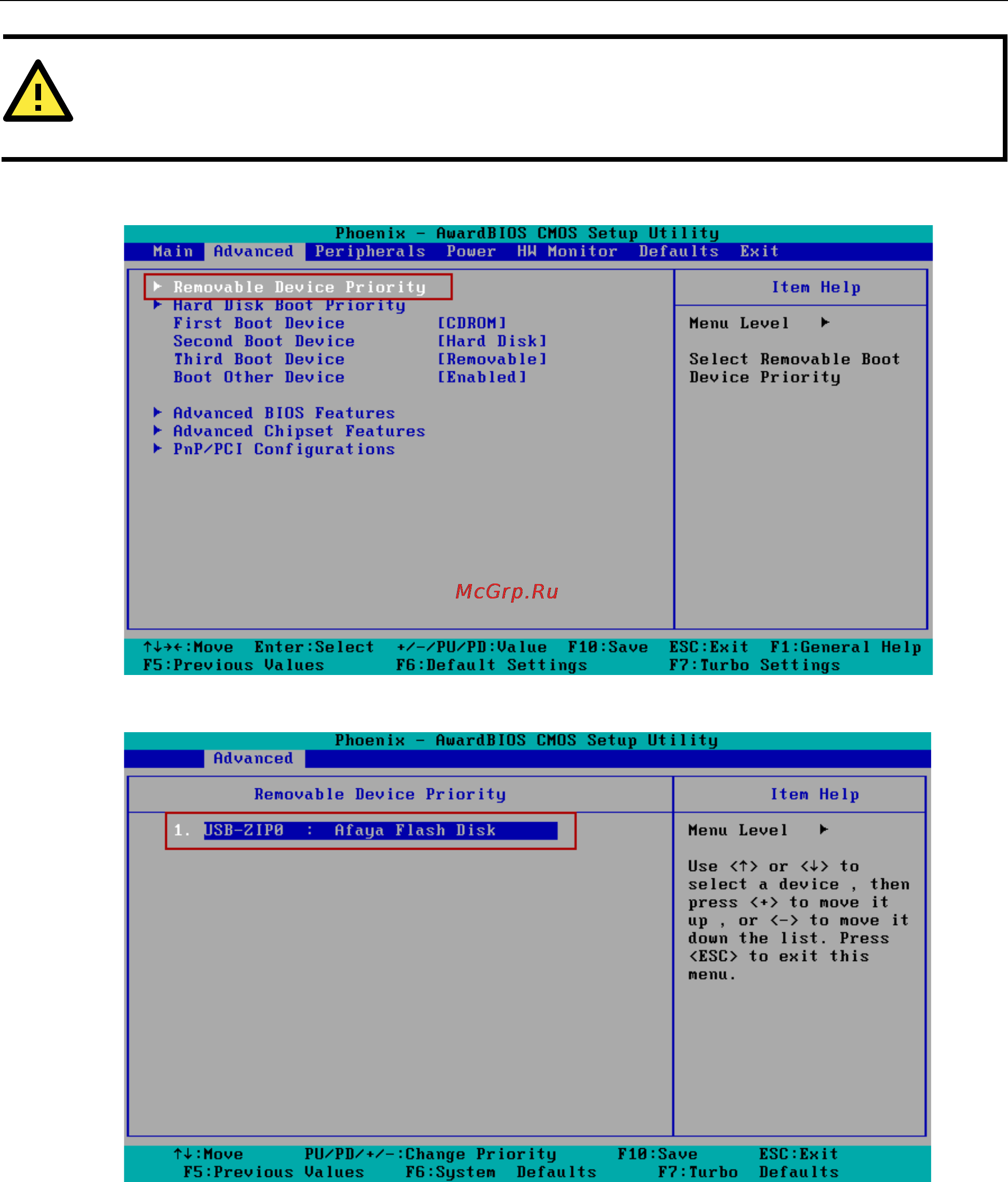Screen dimensions: 1008x1182
Task: Click +/-/PU/PD:Value hint in footer
Action: [x=472, y=647]
